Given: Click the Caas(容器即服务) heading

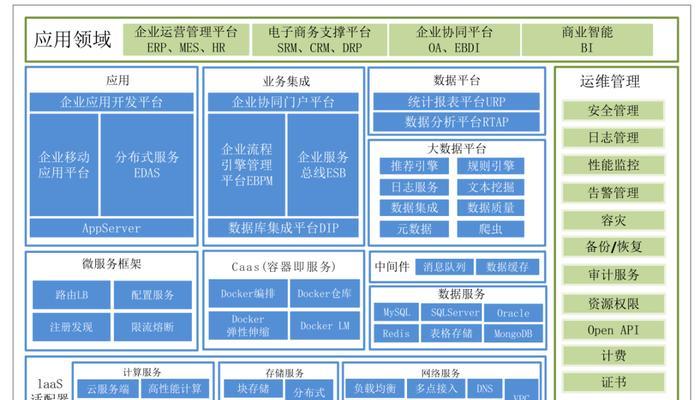Looking at the screenshot, I should coord(283,267).
